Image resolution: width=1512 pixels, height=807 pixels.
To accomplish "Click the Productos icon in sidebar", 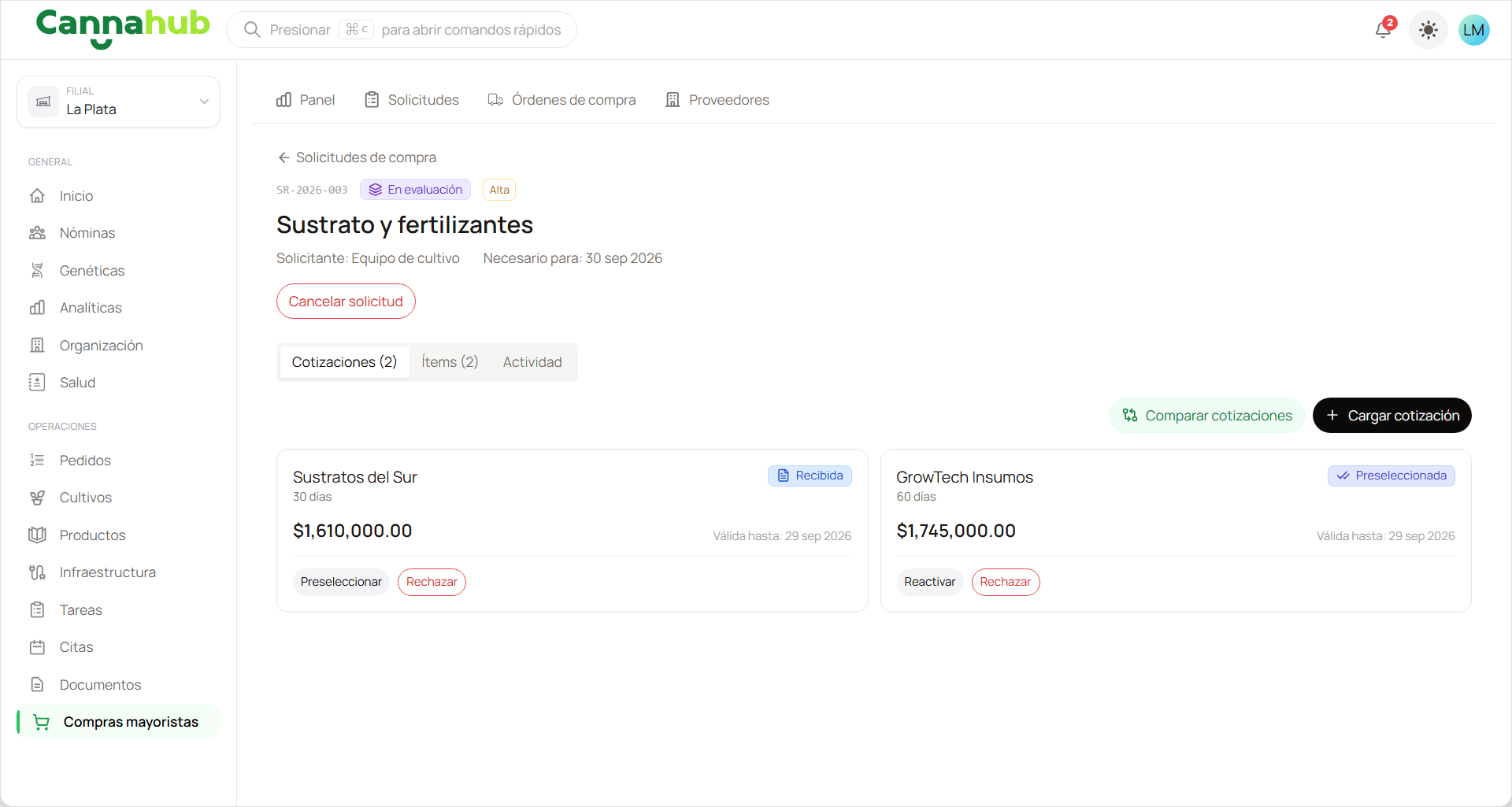I will click(37, 535).
